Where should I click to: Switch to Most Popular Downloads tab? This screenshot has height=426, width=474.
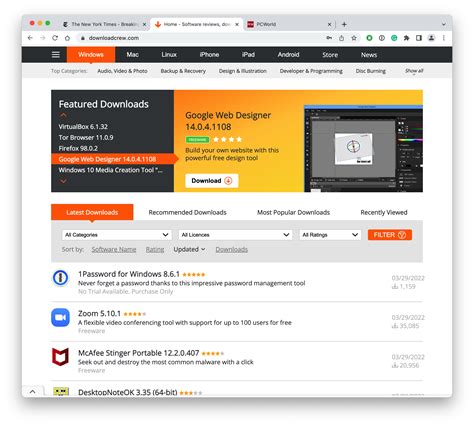pos(293,212)
